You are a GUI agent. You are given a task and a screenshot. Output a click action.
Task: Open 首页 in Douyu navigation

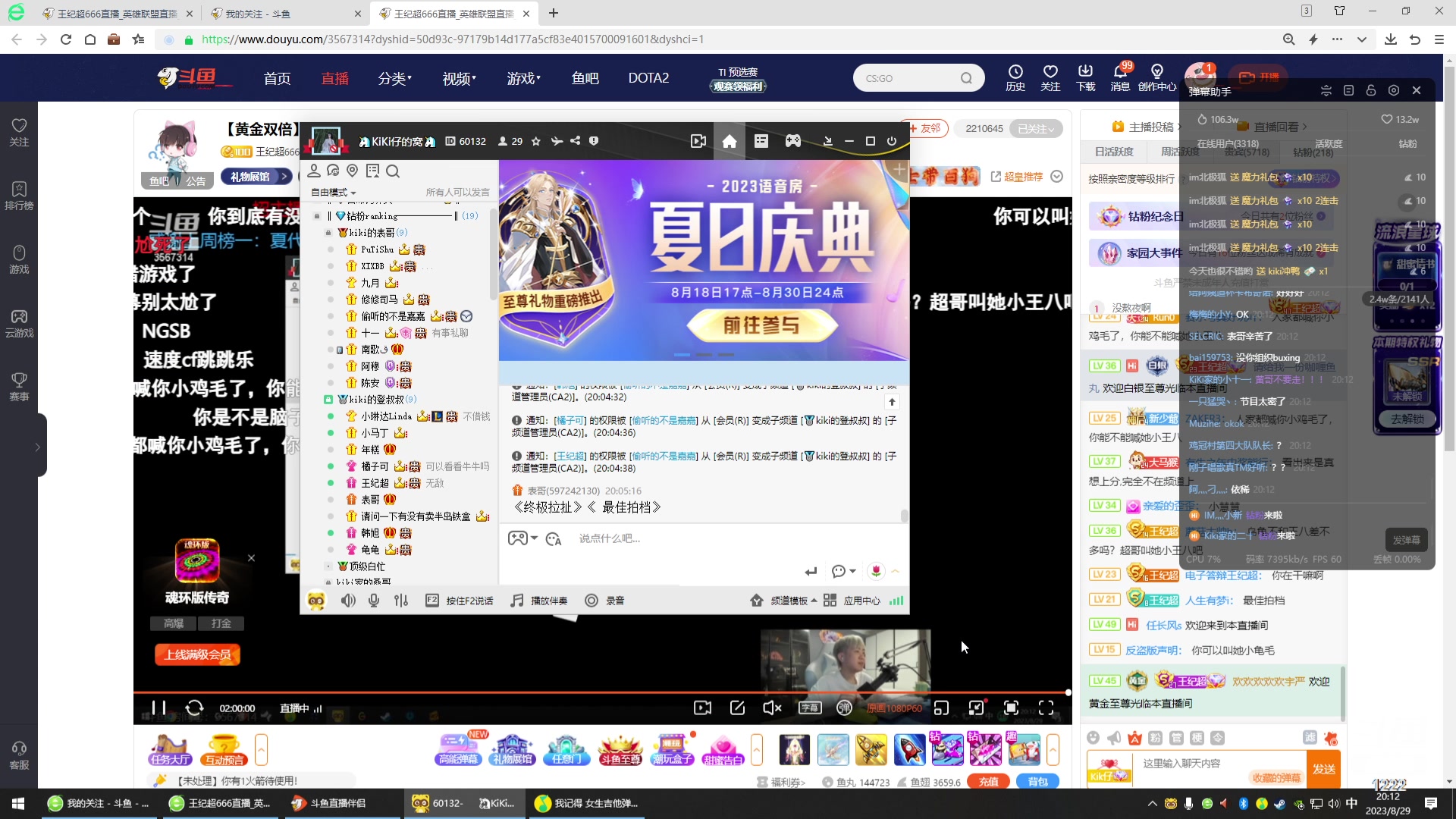pyautogui.click(x=277, y=78)
